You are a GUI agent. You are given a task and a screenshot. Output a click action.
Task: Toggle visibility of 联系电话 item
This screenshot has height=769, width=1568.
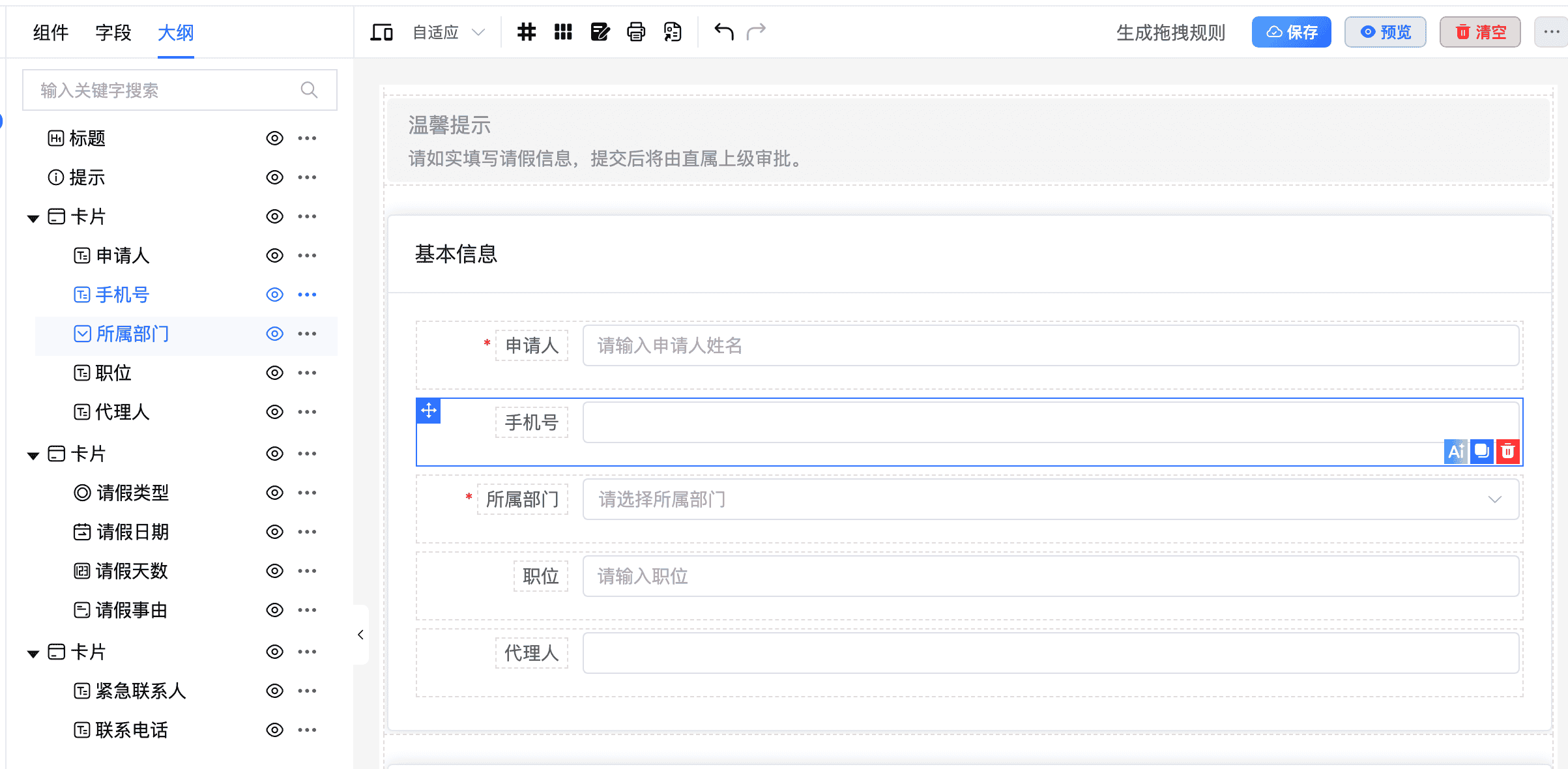coord(275,730)
